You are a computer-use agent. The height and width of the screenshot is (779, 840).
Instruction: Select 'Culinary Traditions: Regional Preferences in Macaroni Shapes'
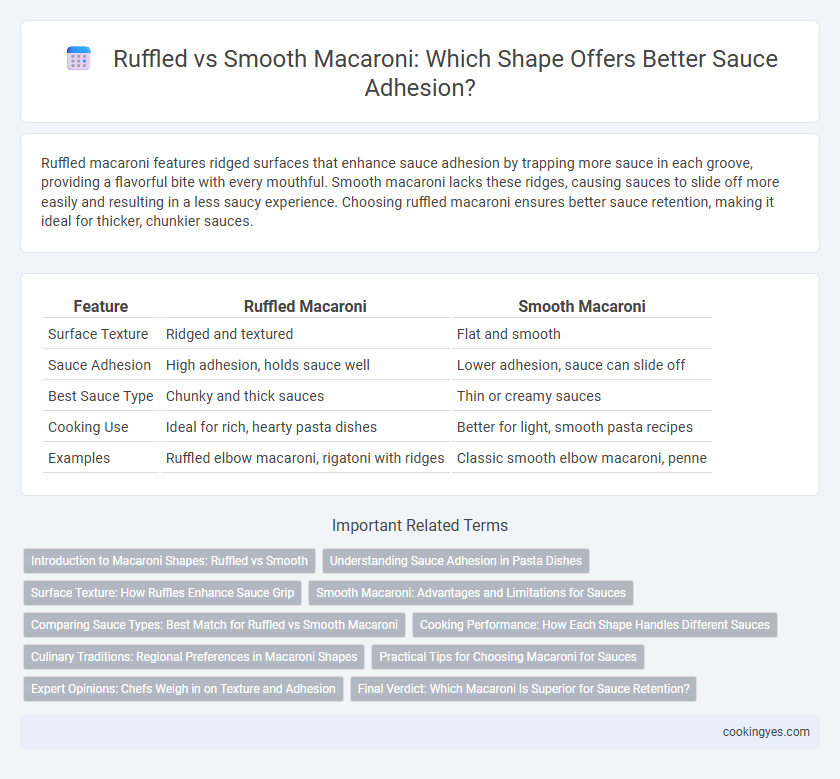click(194, 657)
